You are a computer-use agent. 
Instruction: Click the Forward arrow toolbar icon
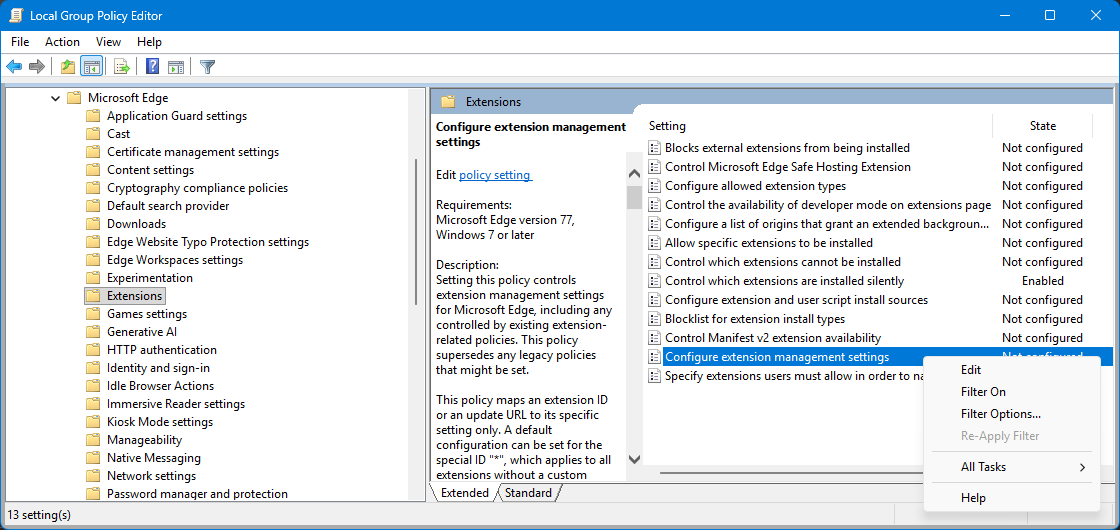(x=37, y=67)
